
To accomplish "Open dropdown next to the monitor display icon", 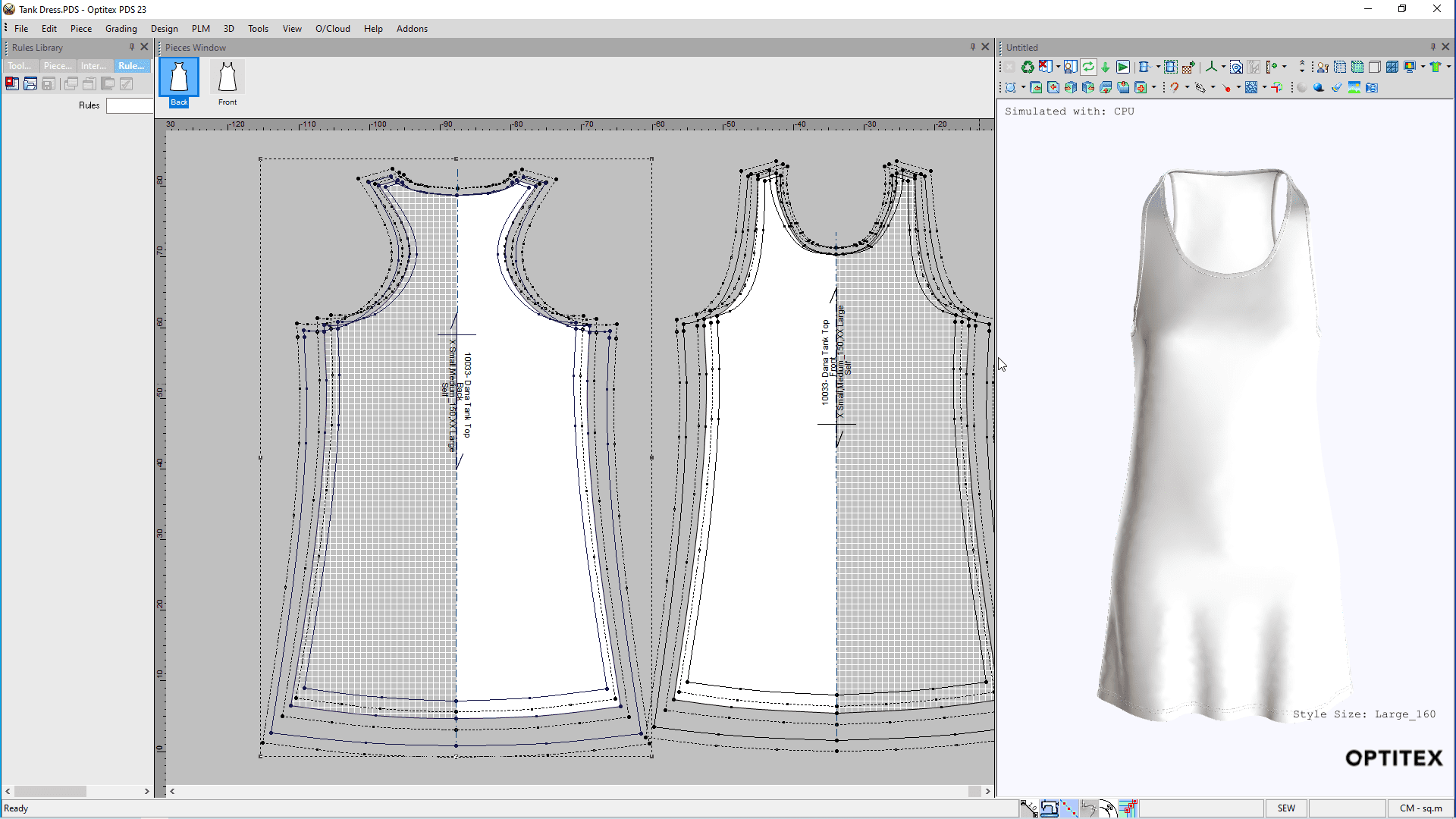I will 1423,67.
